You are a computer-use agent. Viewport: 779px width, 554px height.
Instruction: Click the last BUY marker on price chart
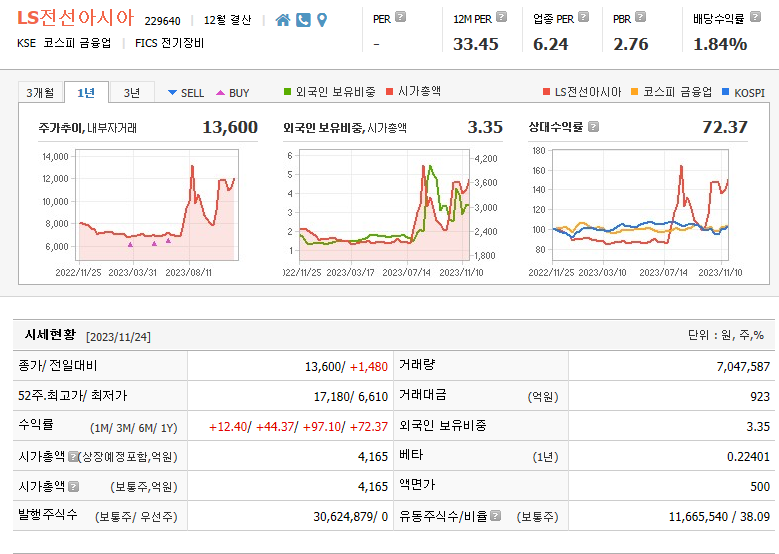[168, 240]
